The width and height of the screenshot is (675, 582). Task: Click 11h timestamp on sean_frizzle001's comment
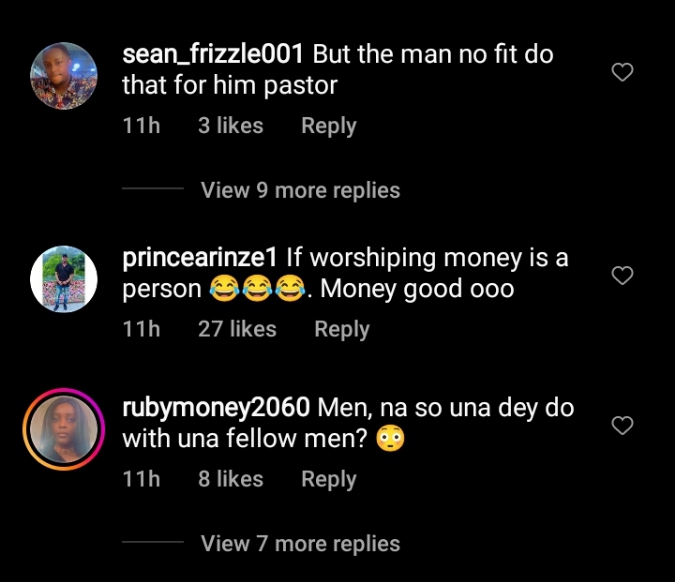tap(141, 126)
